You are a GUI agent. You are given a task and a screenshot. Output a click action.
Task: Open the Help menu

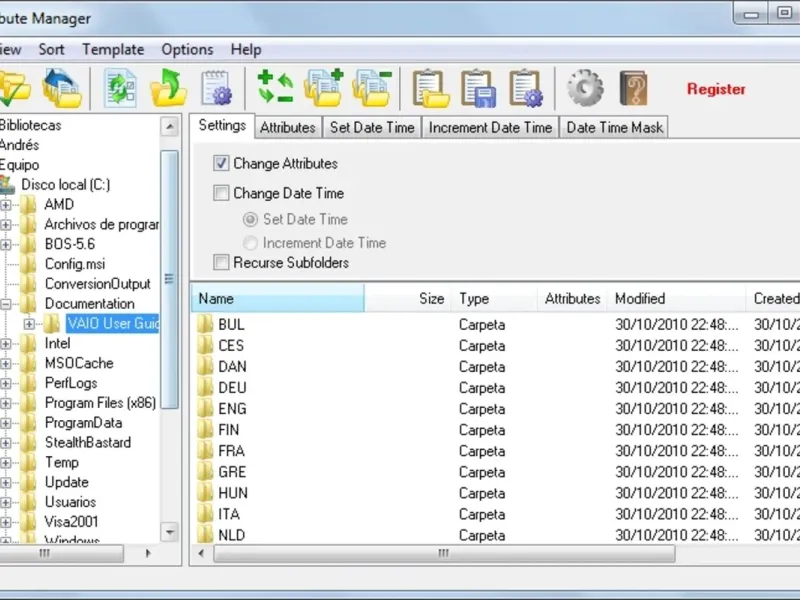246,49
